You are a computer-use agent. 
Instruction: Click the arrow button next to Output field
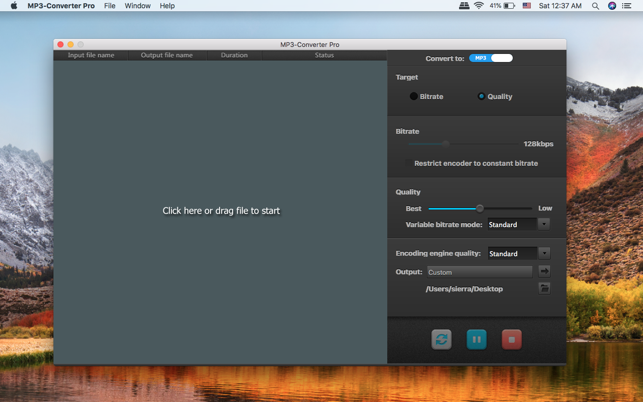[544, 271]
